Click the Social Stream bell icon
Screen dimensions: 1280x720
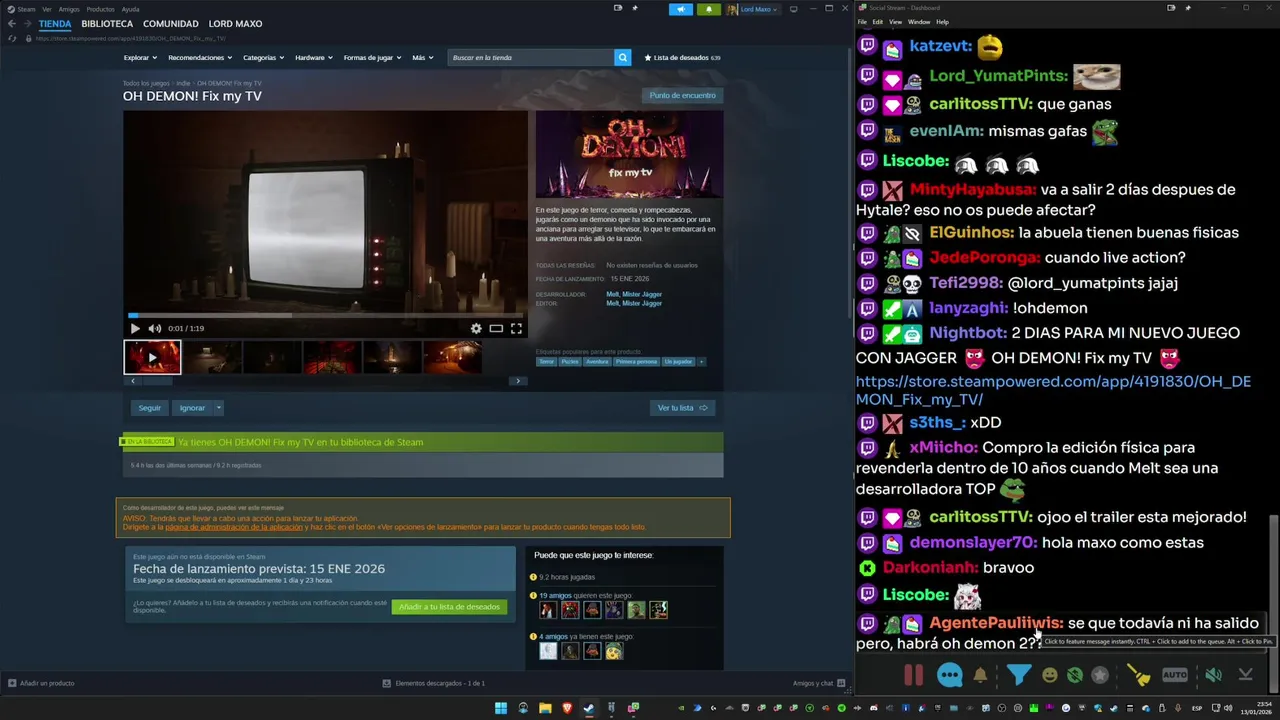980,675
